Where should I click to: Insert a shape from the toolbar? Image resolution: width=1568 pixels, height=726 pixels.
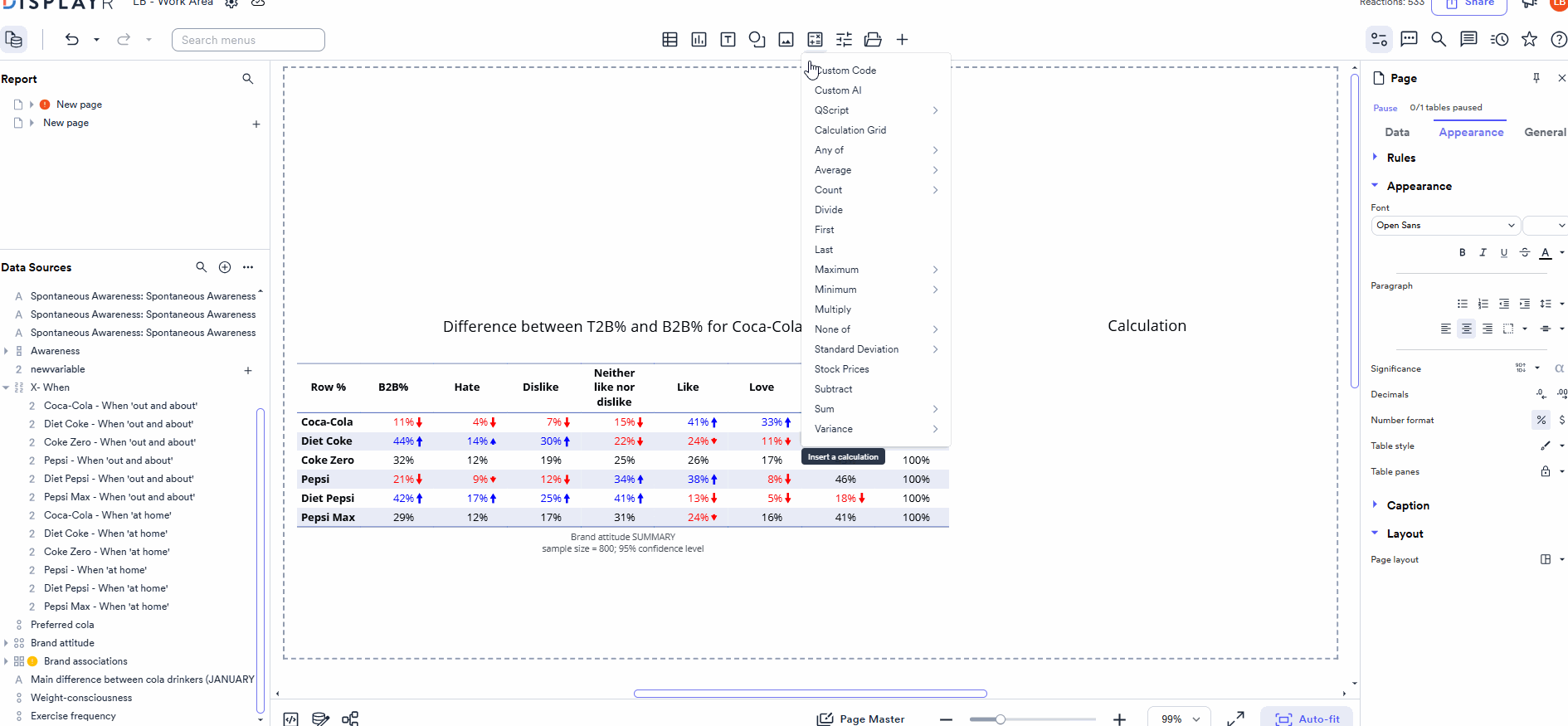757,40
